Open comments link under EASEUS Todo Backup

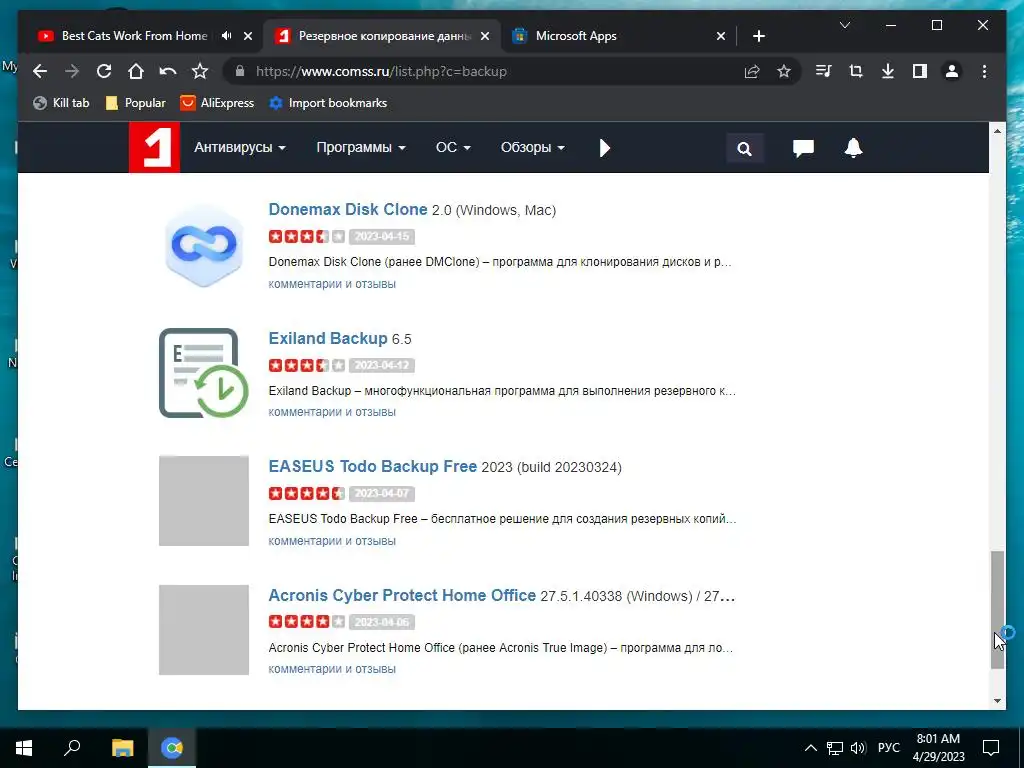tap(332, 541)
